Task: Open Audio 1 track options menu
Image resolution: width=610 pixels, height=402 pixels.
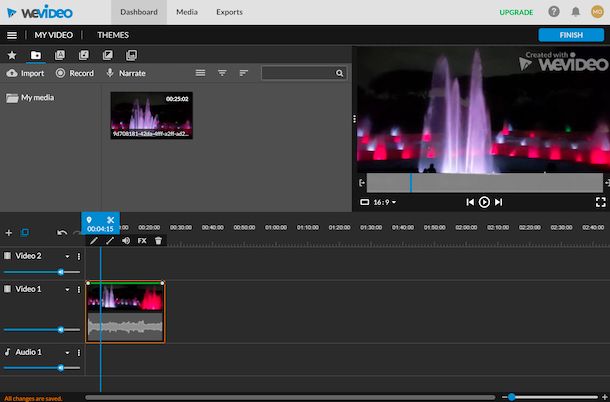Action: click(79, 353)
